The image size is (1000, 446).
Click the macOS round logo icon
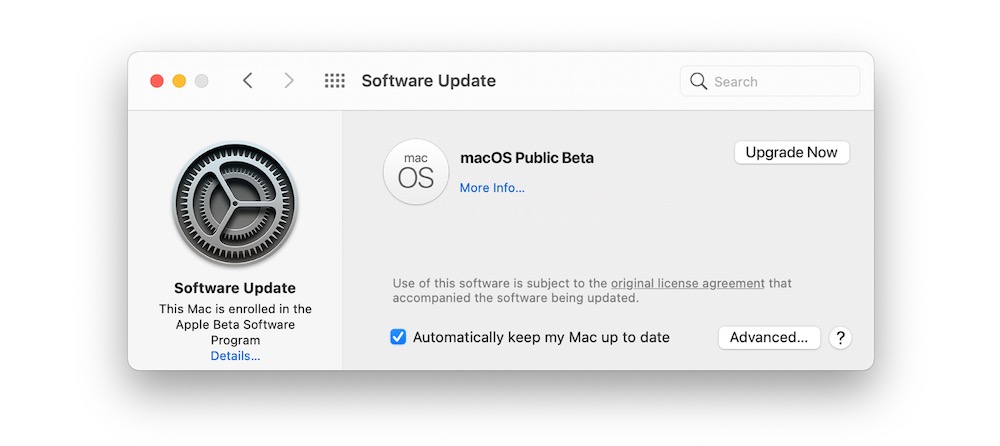(416, 172)
